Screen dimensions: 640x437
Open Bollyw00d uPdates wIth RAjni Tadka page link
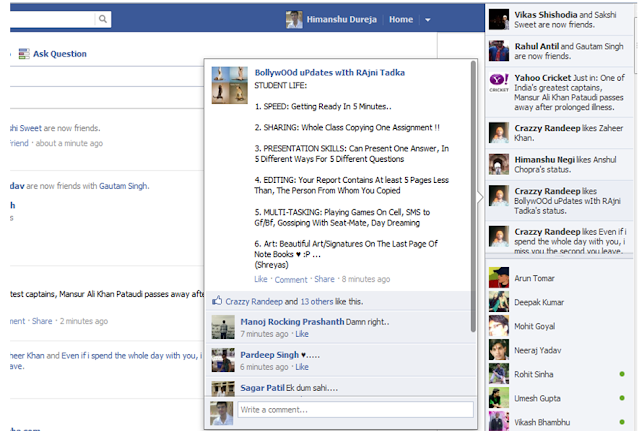(329, 73)
